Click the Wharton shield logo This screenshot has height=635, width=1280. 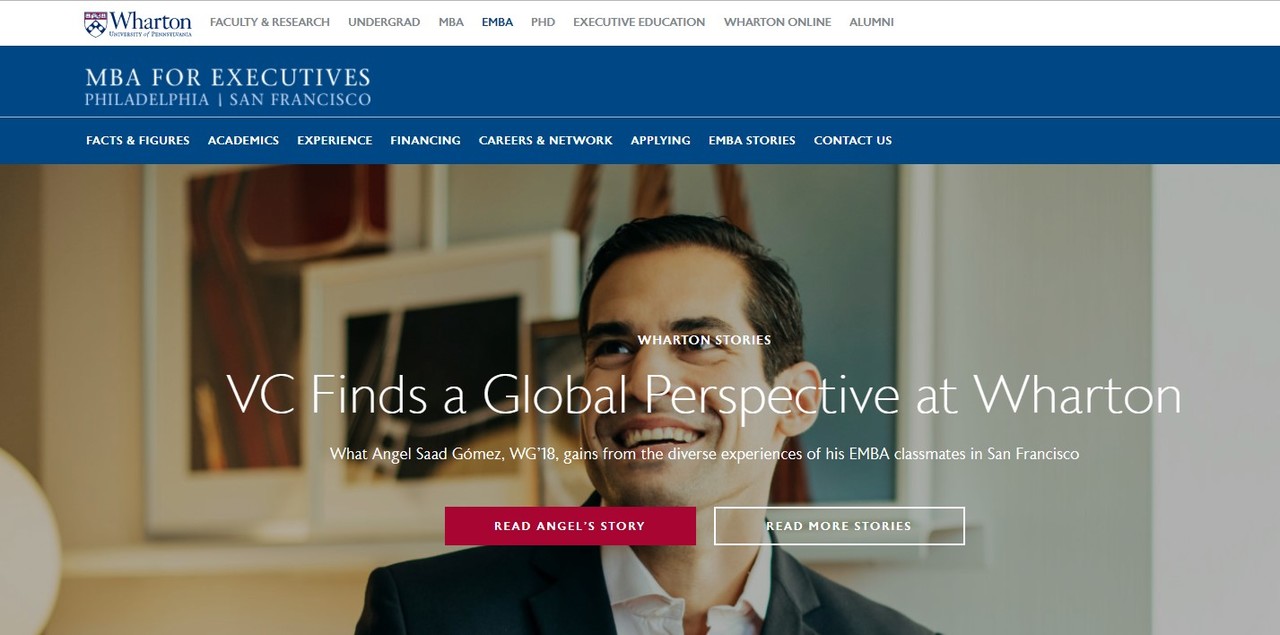pyautogui.click(x=96, y=24)
